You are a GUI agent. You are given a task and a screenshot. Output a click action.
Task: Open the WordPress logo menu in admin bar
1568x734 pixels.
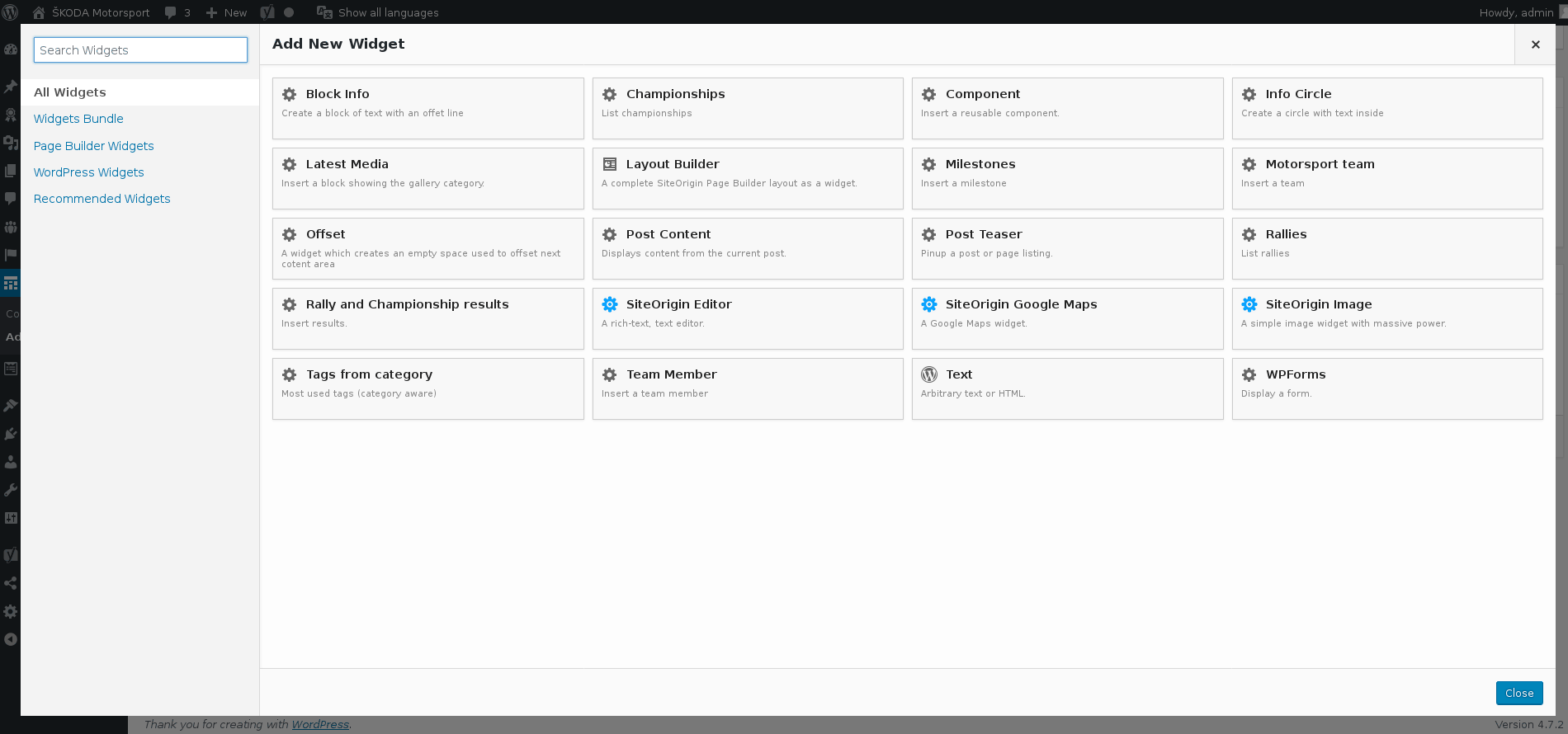(10, 12)
